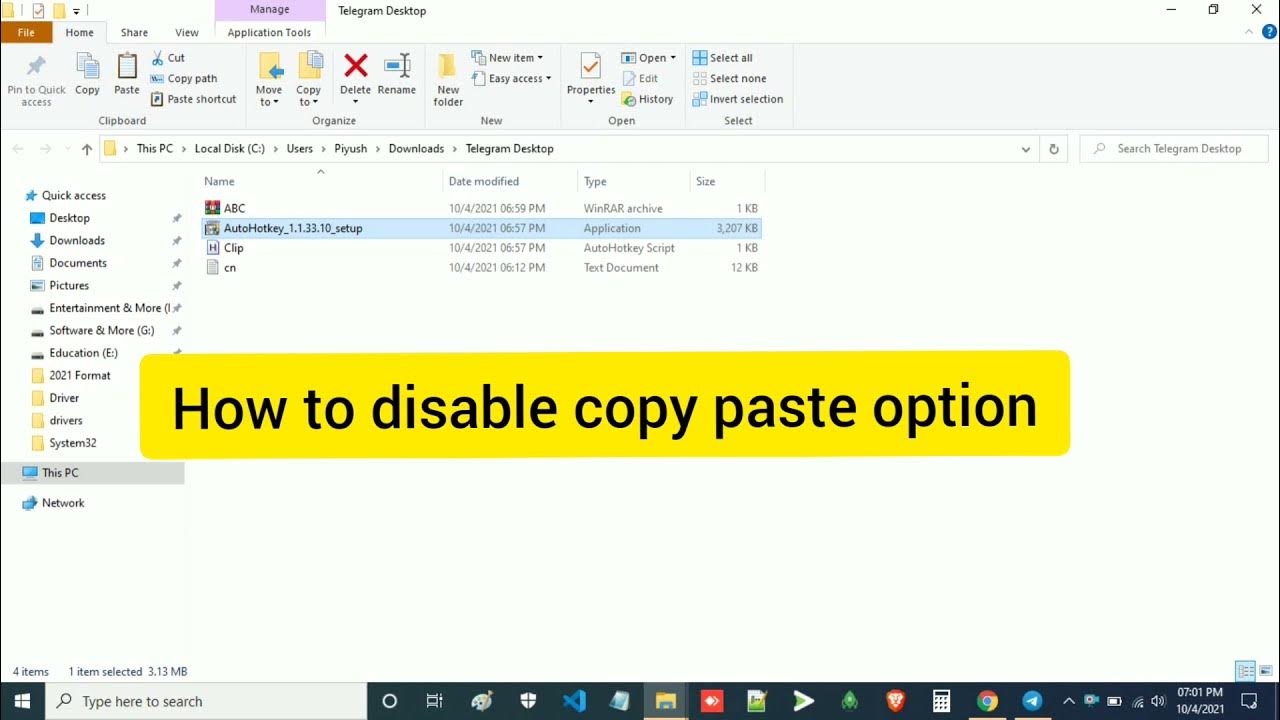Switch to the View tab

(x=187, y=33)
